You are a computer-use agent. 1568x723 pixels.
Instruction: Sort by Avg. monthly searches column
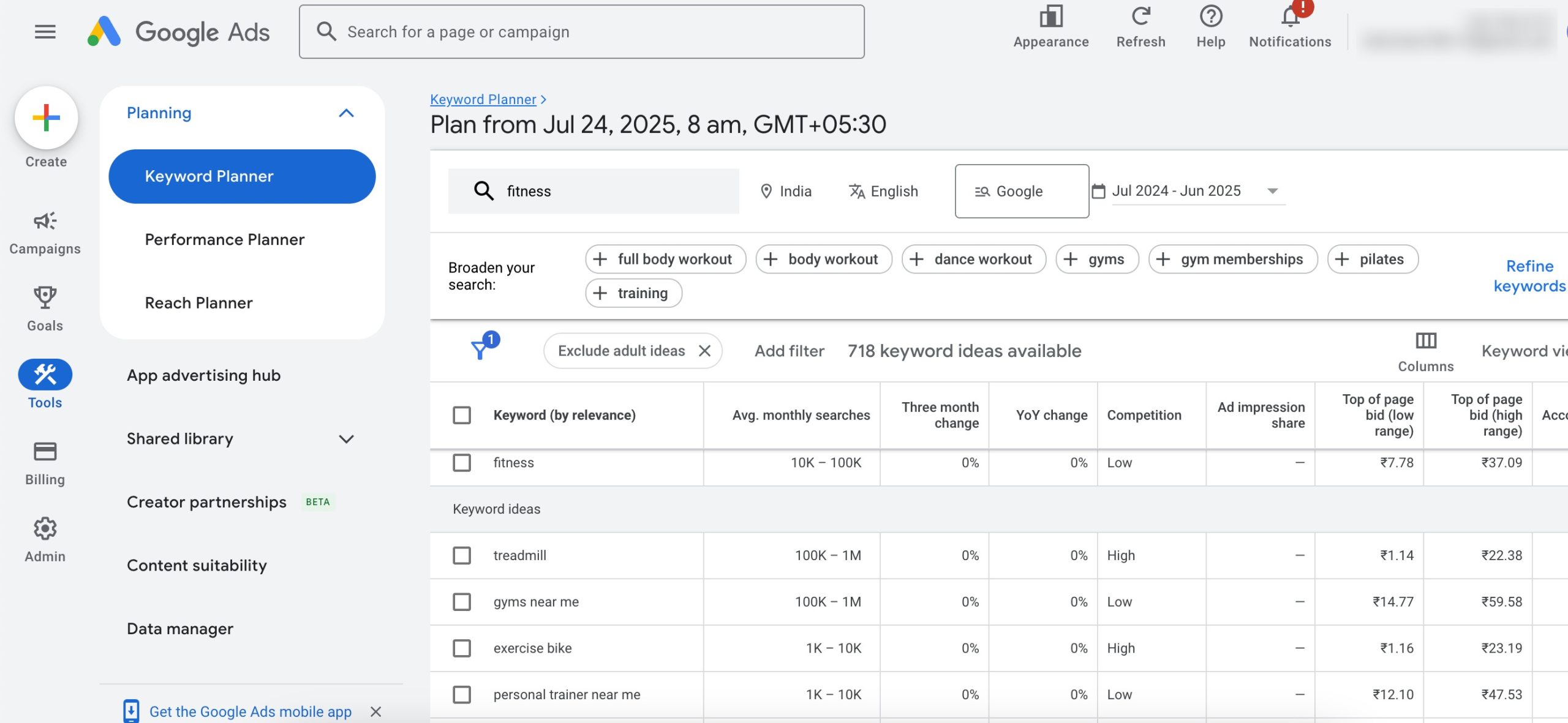pos(801,415)
